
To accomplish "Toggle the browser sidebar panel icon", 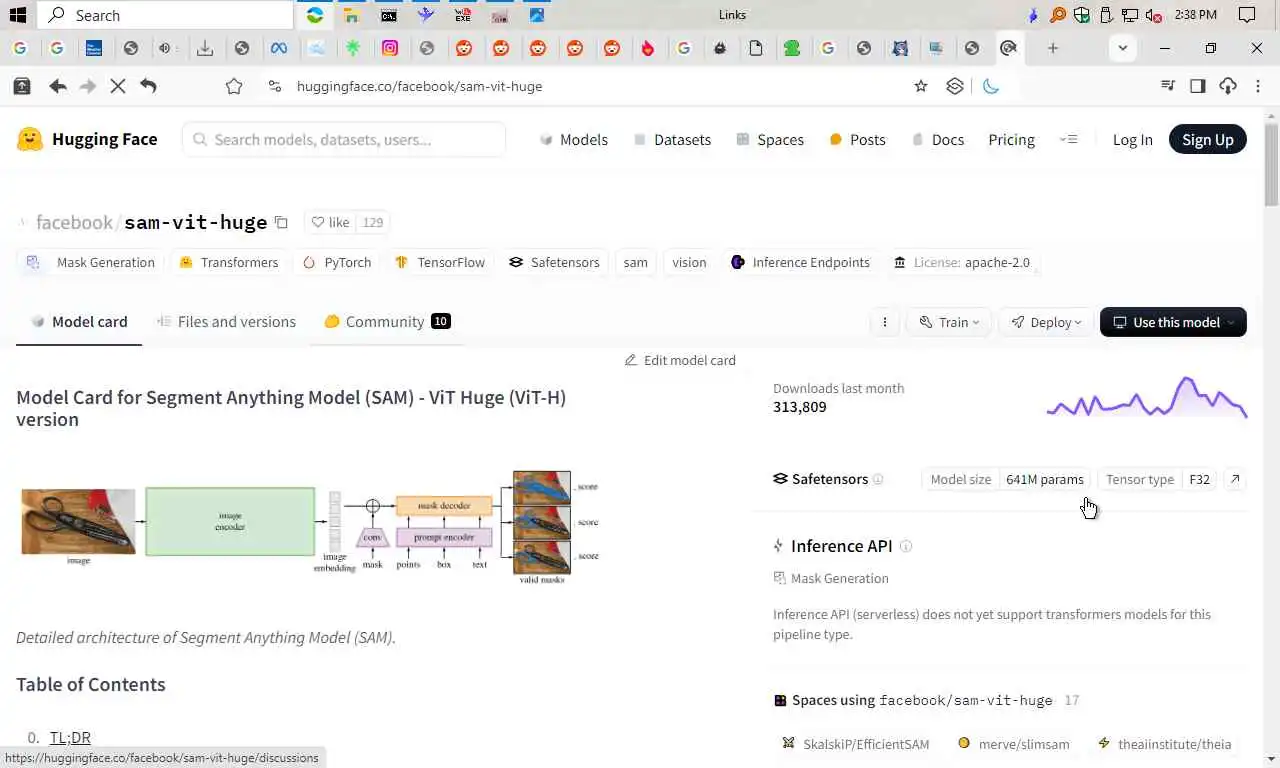I will pos(1197,86).
